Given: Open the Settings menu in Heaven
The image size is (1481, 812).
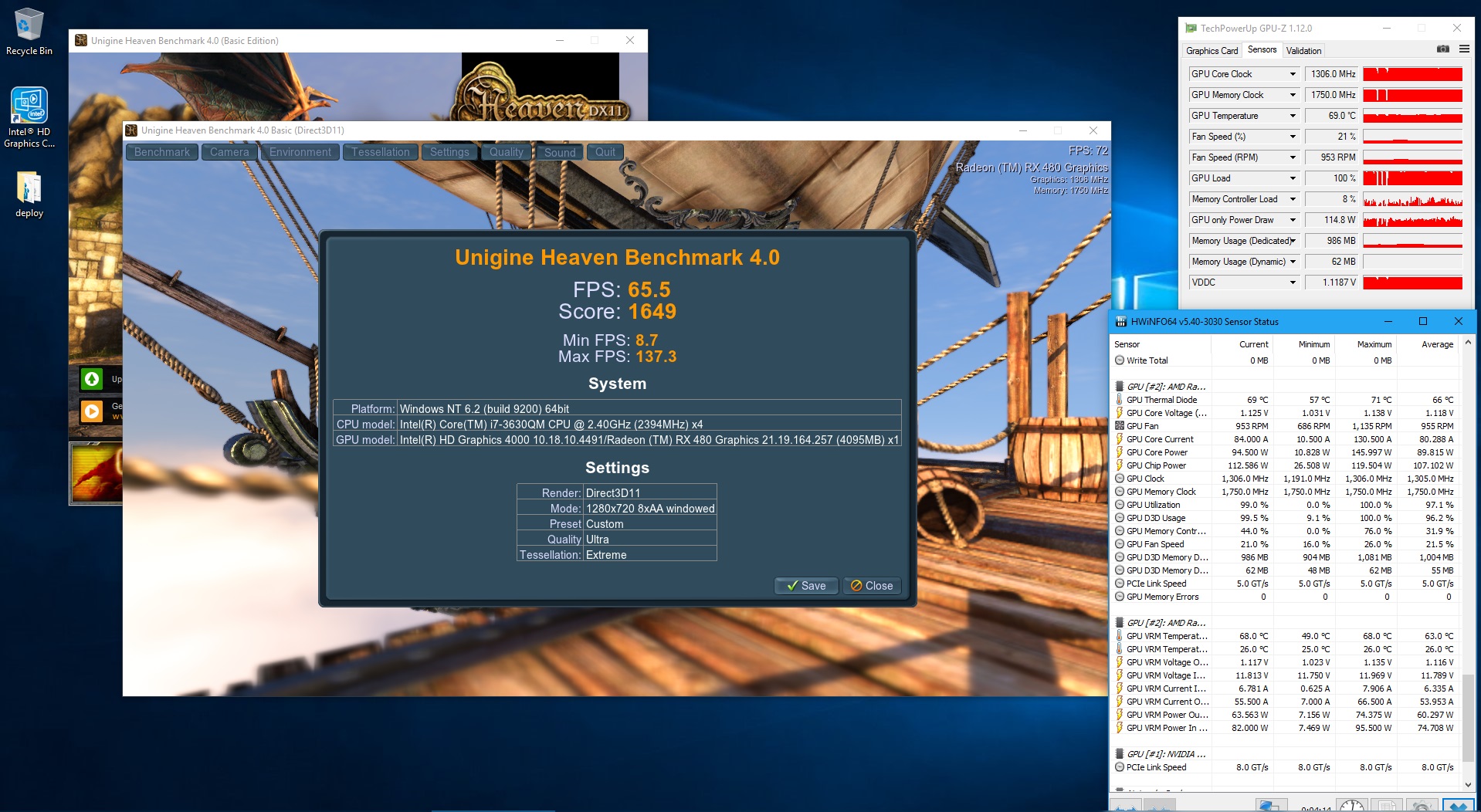Looking at the screenshot, I should [449, 152].
